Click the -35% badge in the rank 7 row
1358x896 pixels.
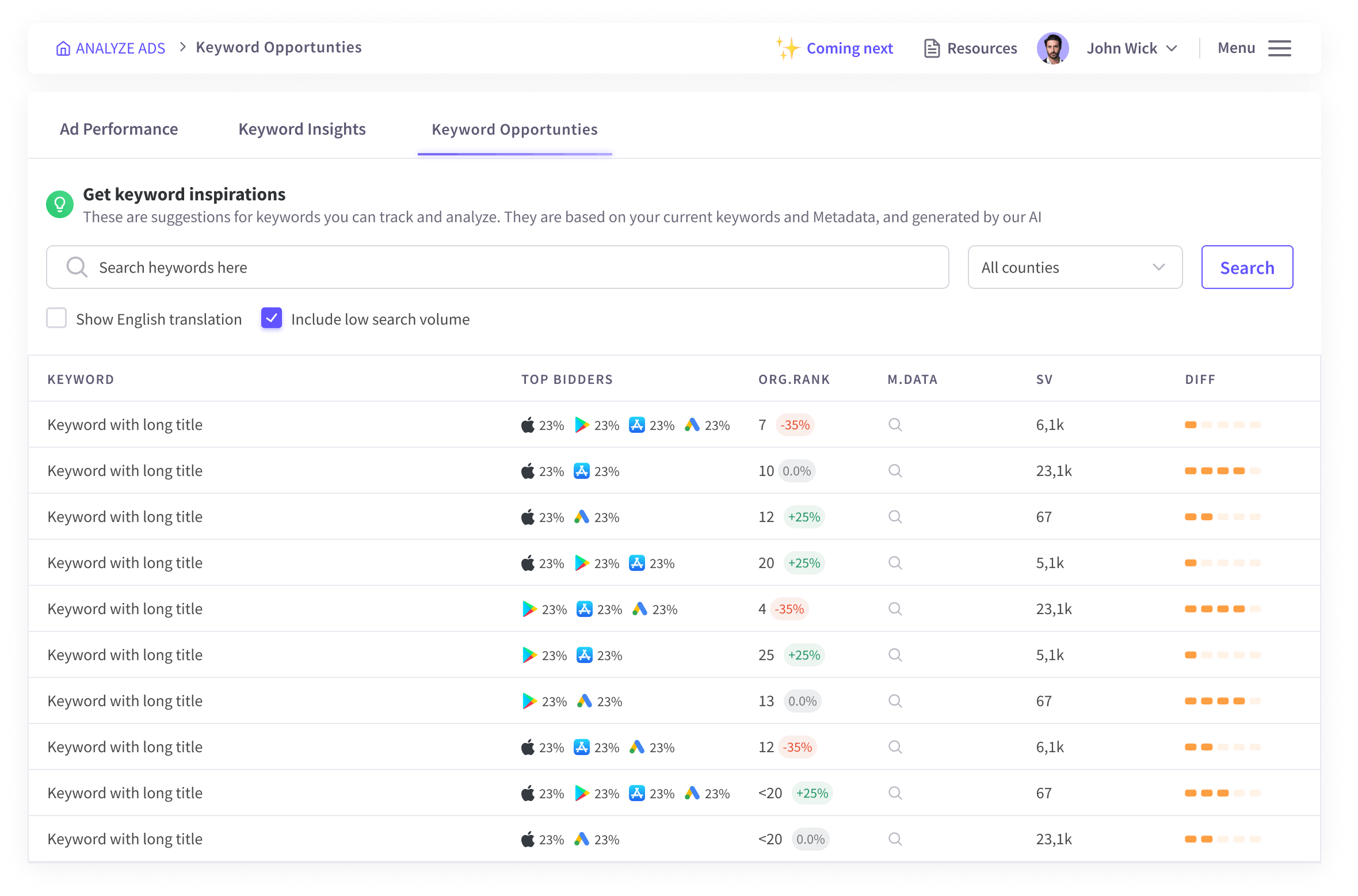(795, 425)
